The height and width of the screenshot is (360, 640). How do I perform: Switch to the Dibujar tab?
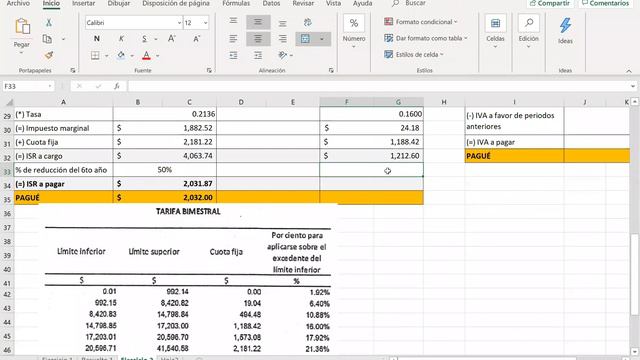coord(119,3)
